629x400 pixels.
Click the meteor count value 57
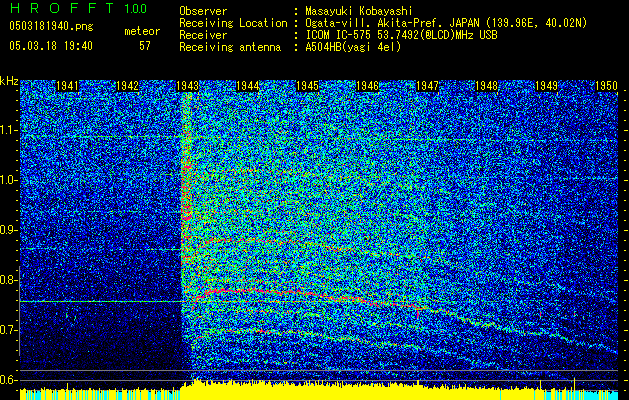[x=145, y=46]
